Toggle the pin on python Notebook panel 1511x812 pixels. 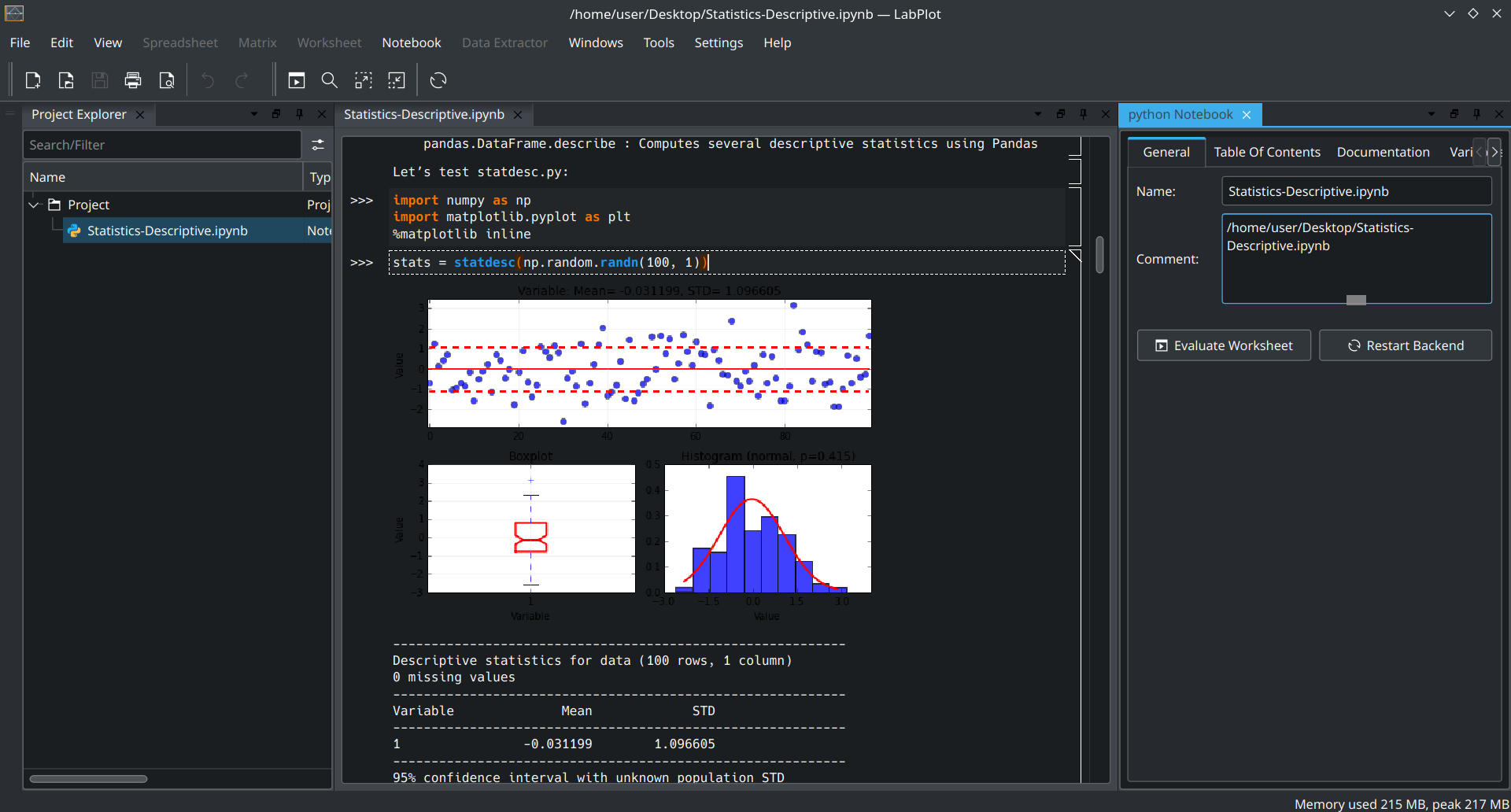click(x=1476, y=114)
